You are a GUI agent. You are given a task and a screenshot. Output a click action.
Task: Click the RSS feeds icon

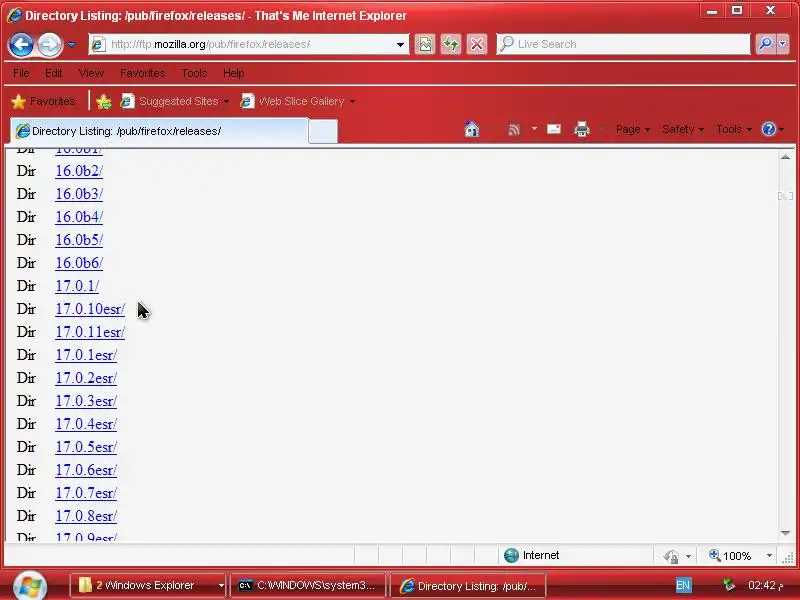514,130
